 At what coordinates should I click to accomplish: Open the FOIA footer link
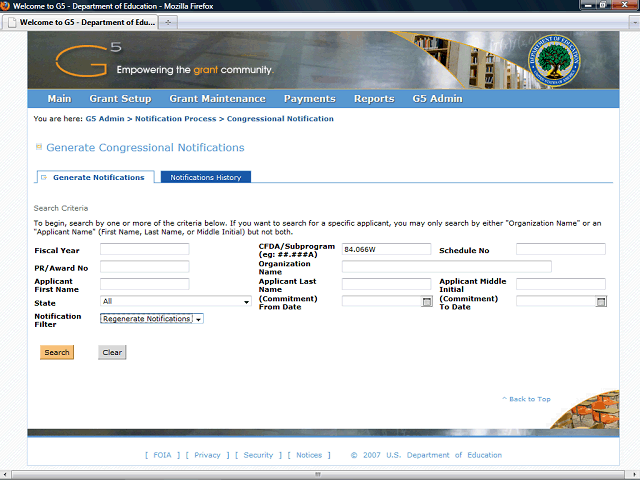tap(162, 455)
